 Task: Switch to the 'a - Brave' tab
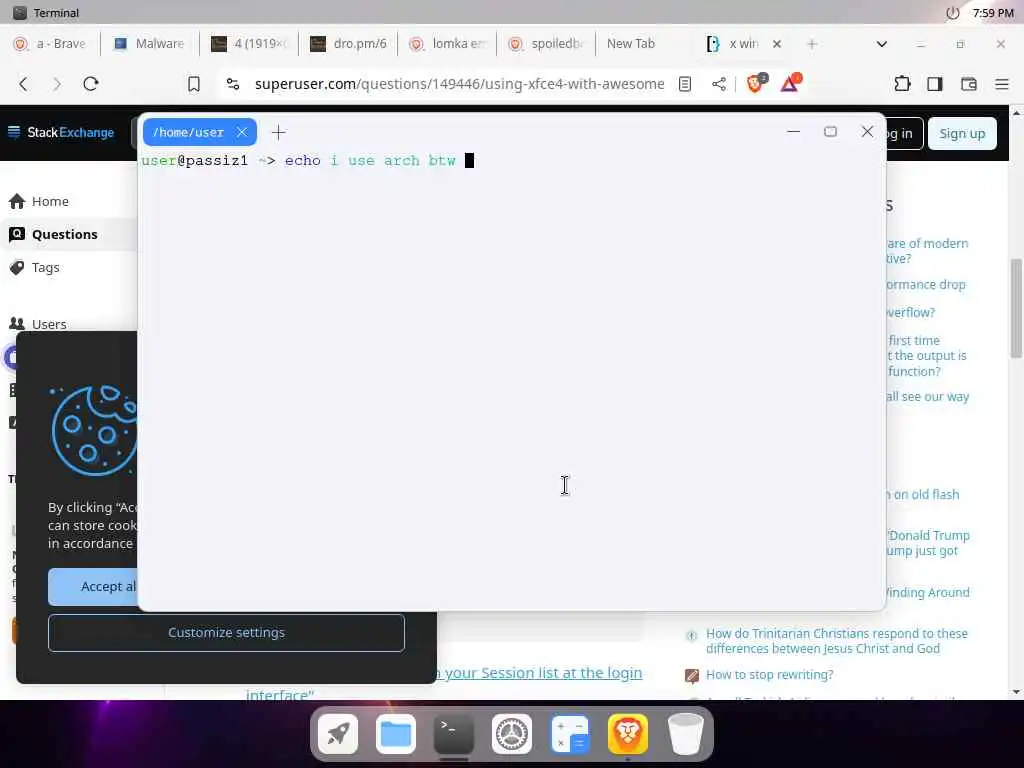point(51,44)
